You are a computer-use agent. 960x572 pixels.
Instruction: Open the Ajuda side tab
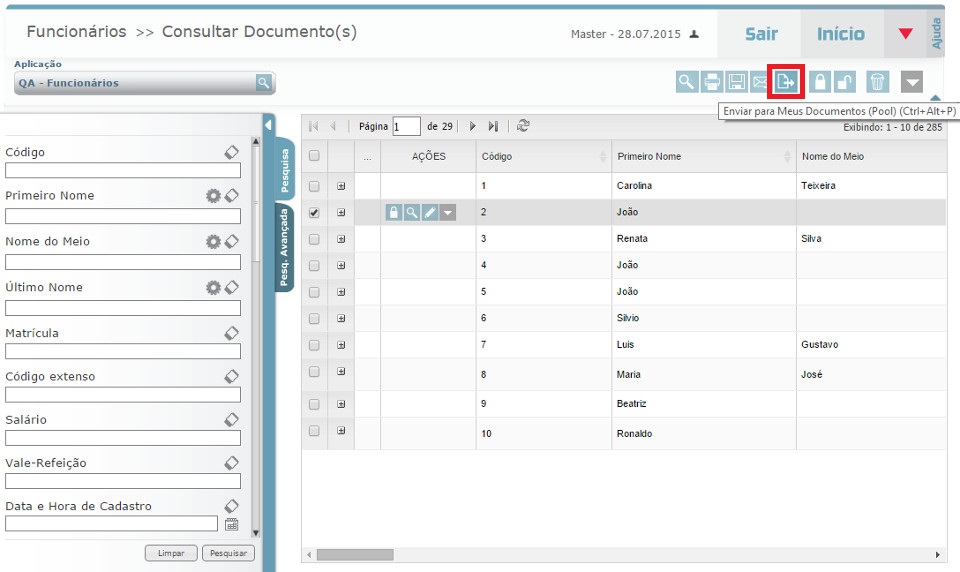936,33
